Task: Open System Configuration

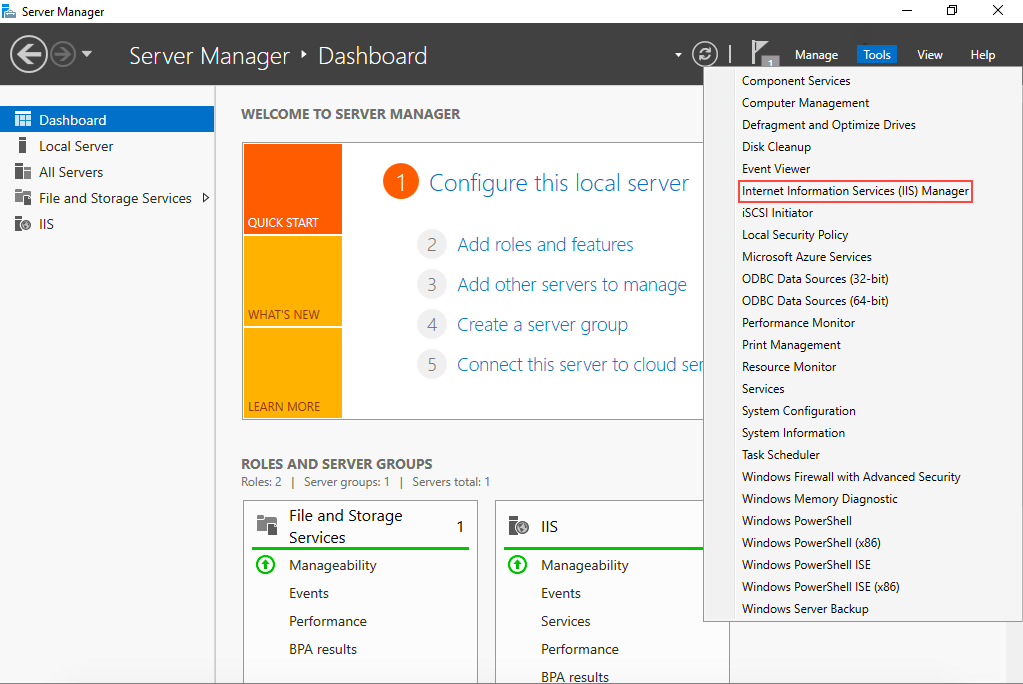Action: click(x=799, y=411)
